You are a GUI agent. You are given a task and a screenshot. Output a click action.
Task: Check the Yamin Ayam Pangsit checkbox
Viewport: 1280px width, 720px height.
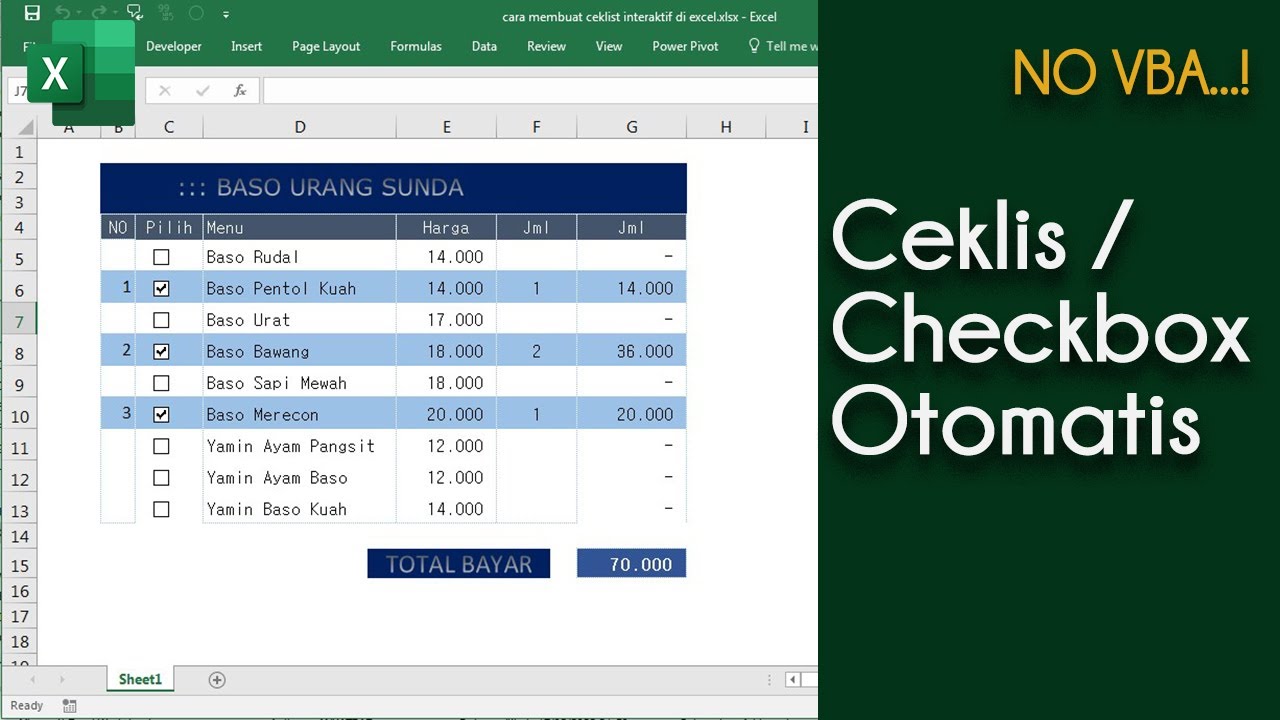pyautogui.click(x=161, y=446)
